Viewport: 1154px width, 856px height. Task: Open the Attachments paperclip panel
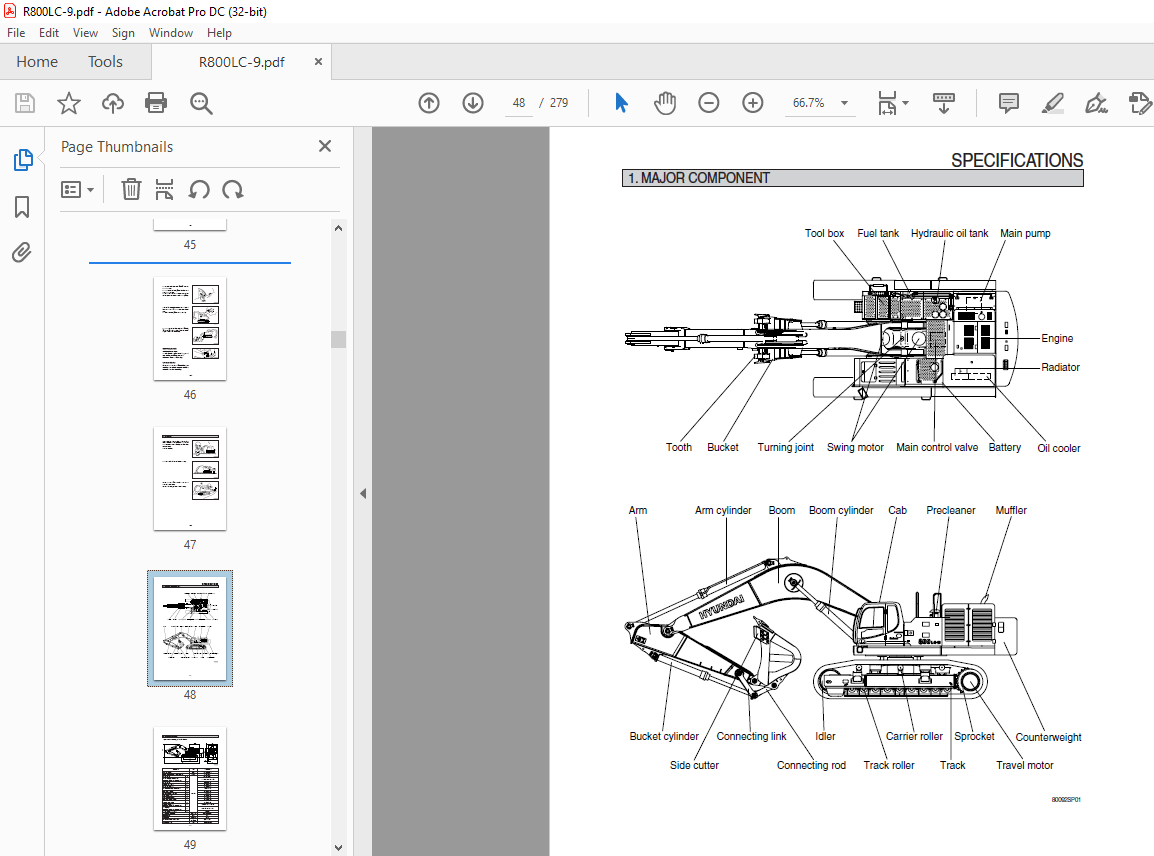pyautogui.click(x=22, y=252)
